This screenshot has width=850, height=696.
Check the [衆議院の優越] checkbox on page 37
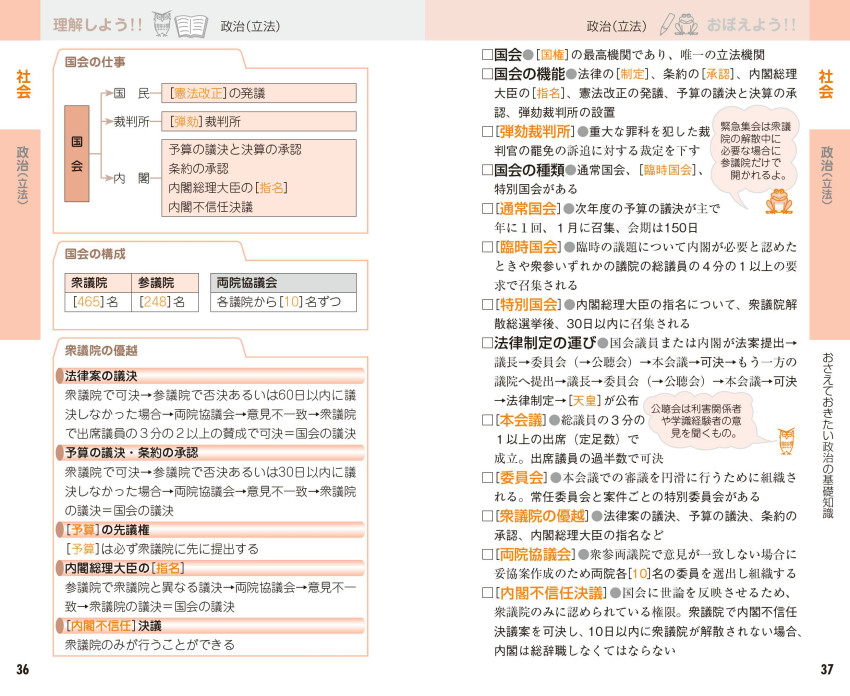point(487,515)
